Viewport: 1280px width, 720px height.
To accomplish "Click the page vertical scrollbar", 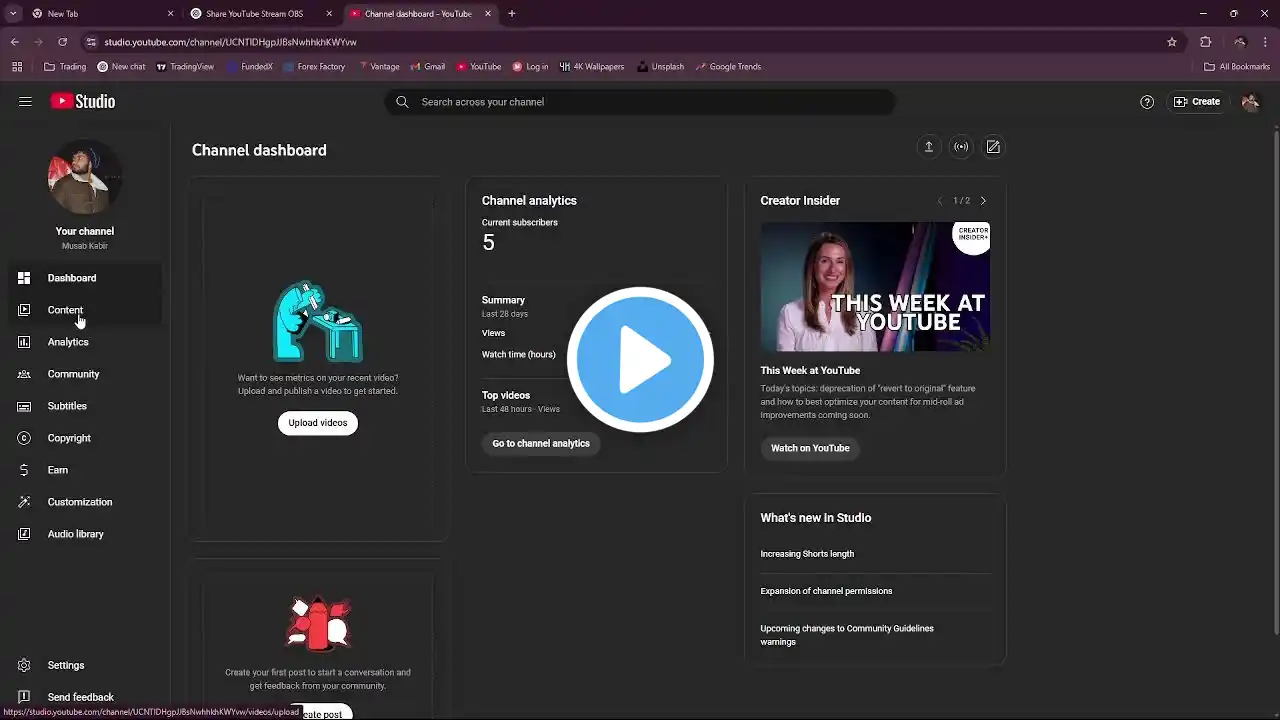I will 1275,380.
